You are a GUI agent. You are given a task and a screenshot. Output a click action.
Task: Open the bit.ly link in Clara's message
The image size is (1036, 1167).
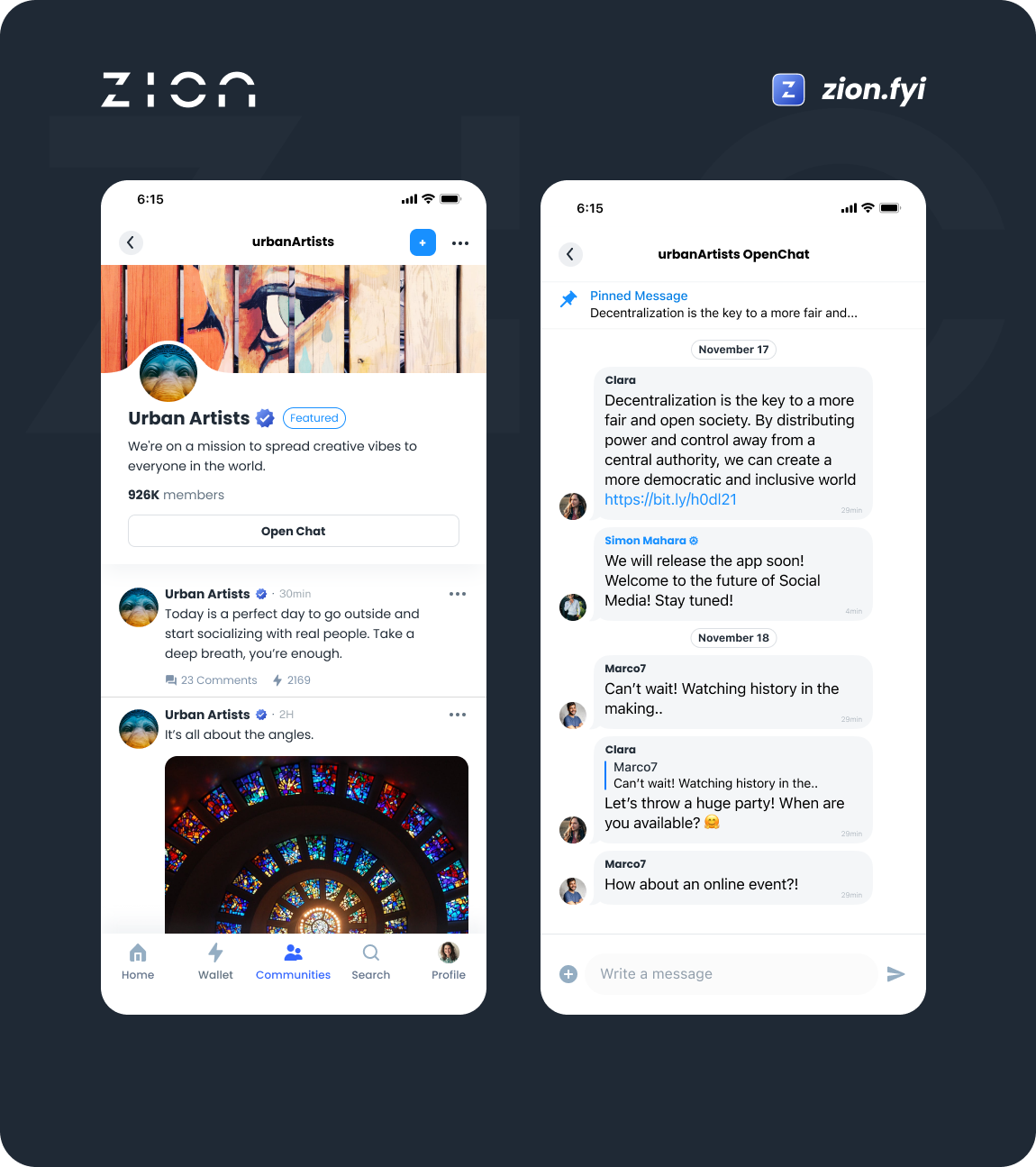point(670,499)
